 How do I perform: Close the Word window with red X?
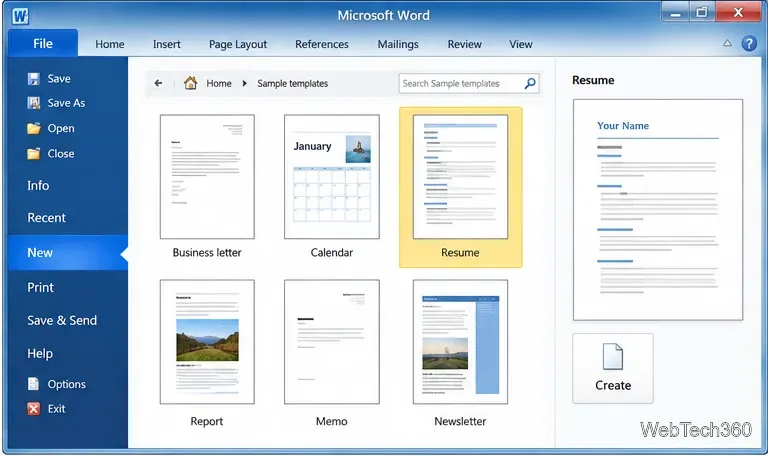point(738,12)
